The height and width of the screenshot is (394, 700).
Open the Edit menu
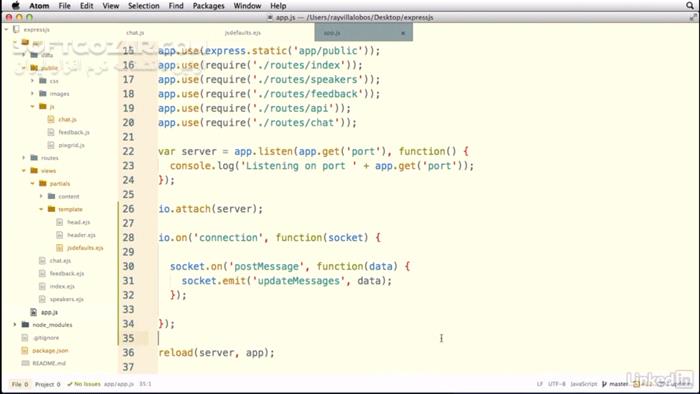[x=87, y=6]
